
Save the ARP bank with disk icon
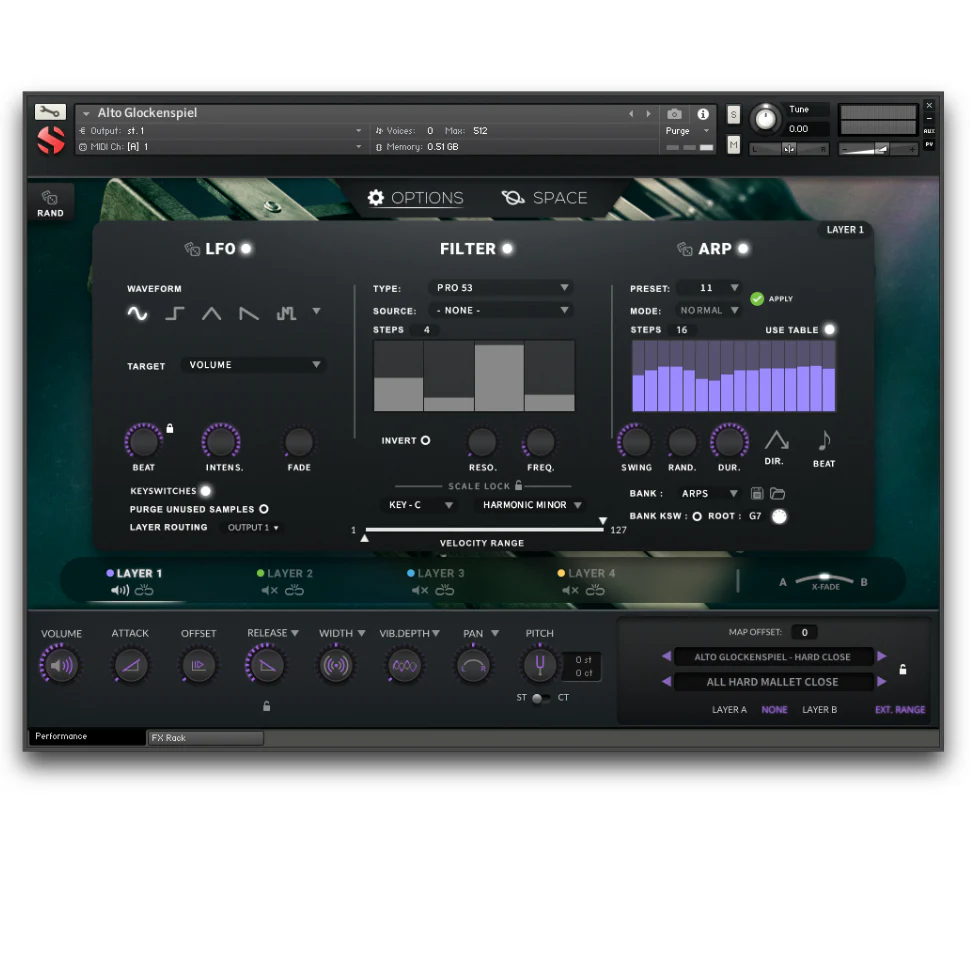pos(757,494)
